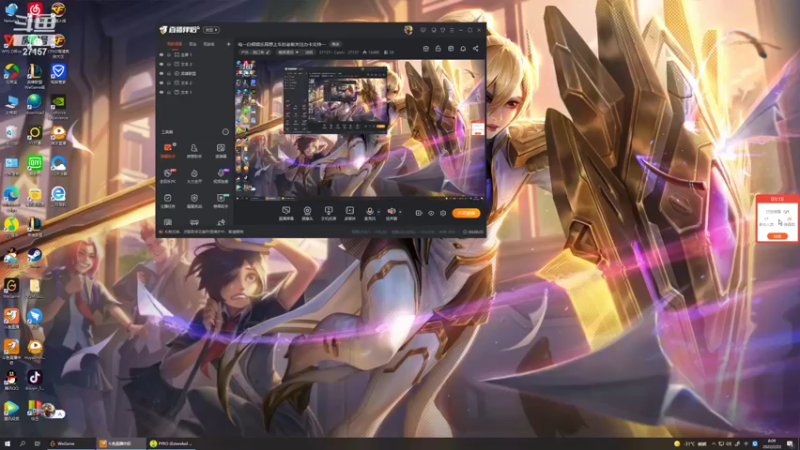Image resolution: width=800 pixels, height=450 pixels.
Task: Add a screen capture source from the bottom toolbar
Action: tap(286, 213)
